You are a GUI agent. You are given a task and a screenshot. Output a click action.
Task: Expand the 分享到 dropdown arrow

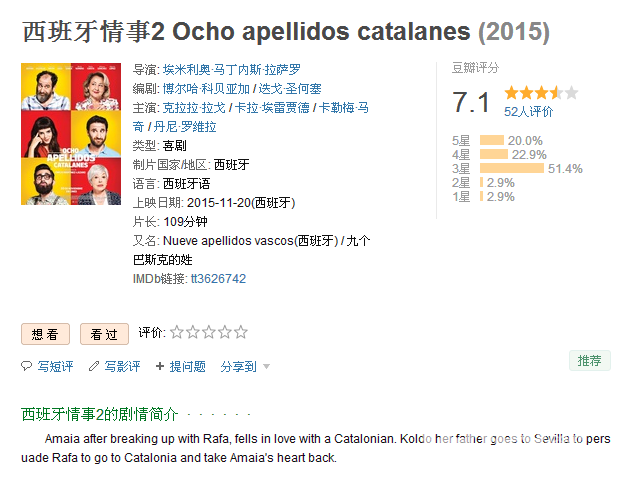point(266,367)
